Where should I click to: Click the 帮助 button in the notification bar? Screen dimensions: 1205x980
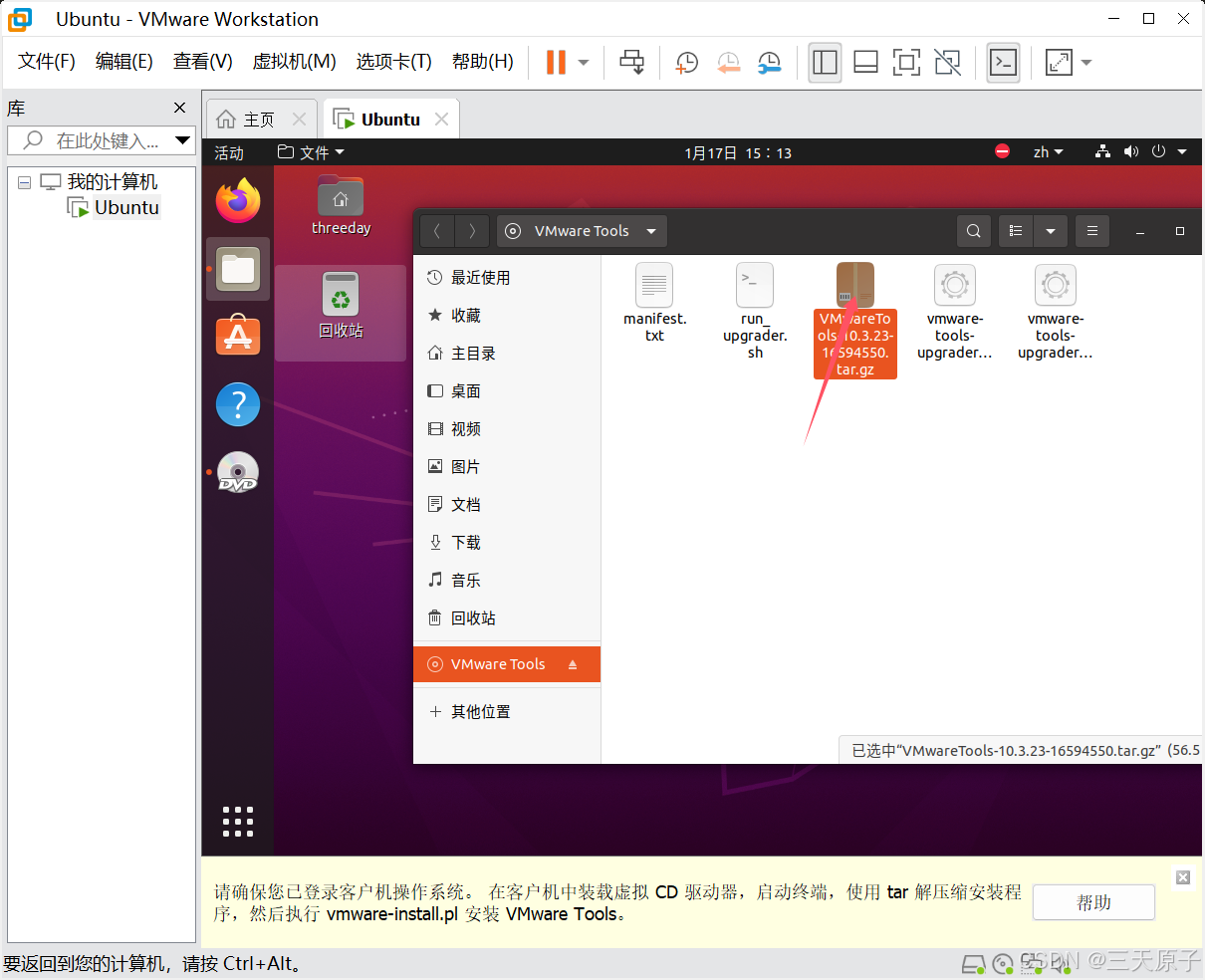coord(1092,902)
